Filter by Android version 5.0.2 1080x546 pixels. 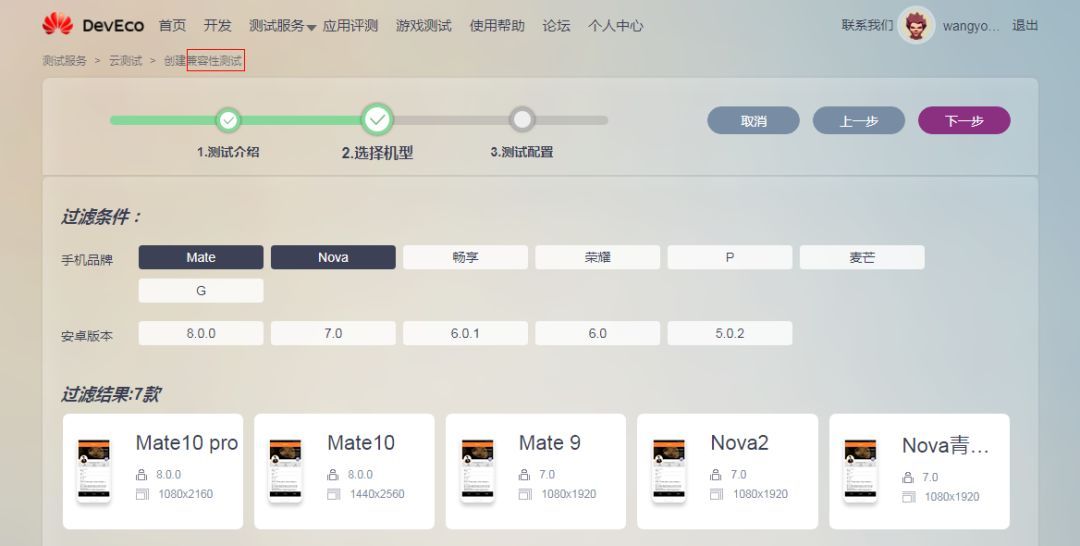point(730,333)
